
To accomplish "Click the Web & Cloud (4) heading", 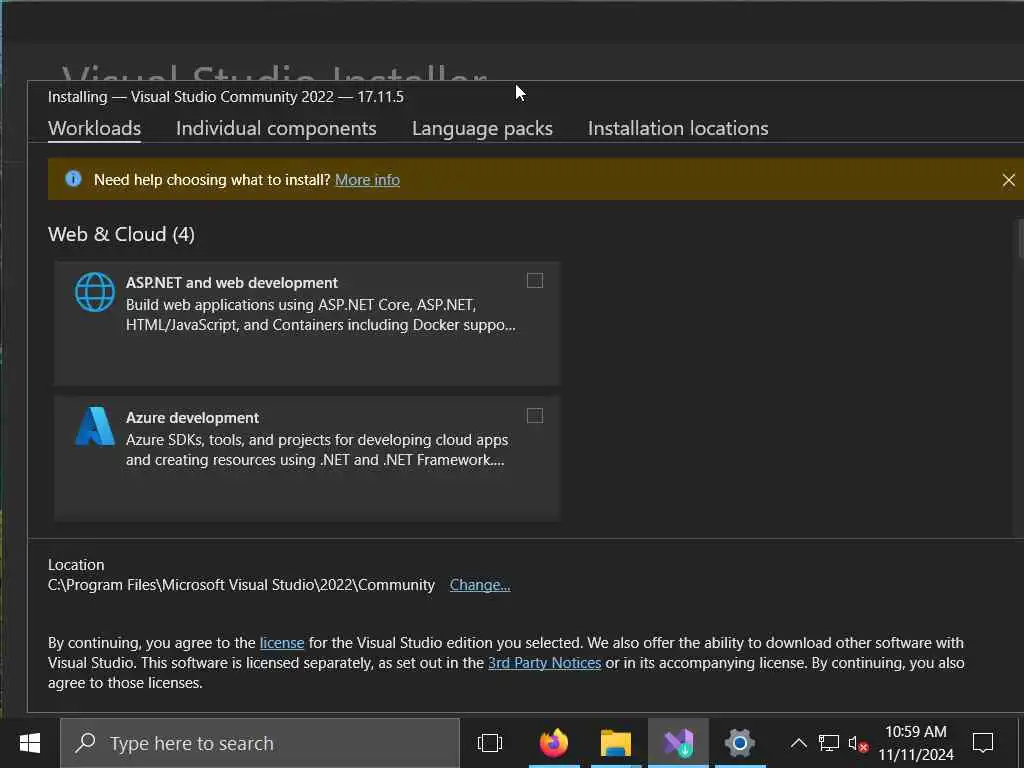I will [x=121, y=234].
